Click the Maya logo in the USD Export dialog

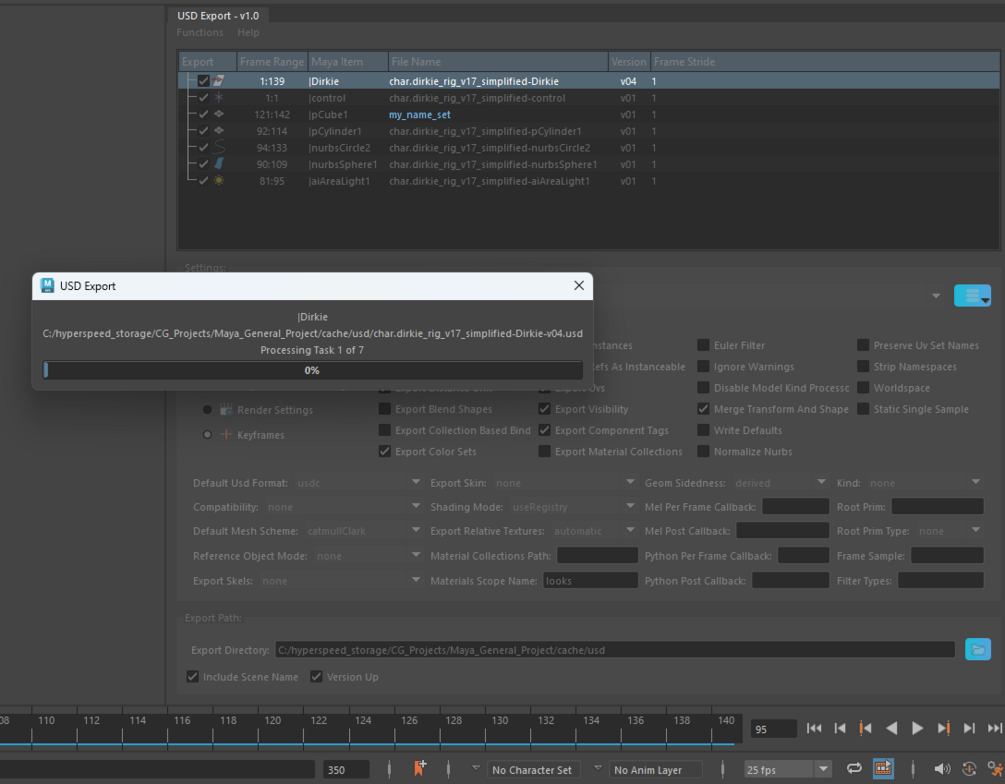click(x=47, y=286)
